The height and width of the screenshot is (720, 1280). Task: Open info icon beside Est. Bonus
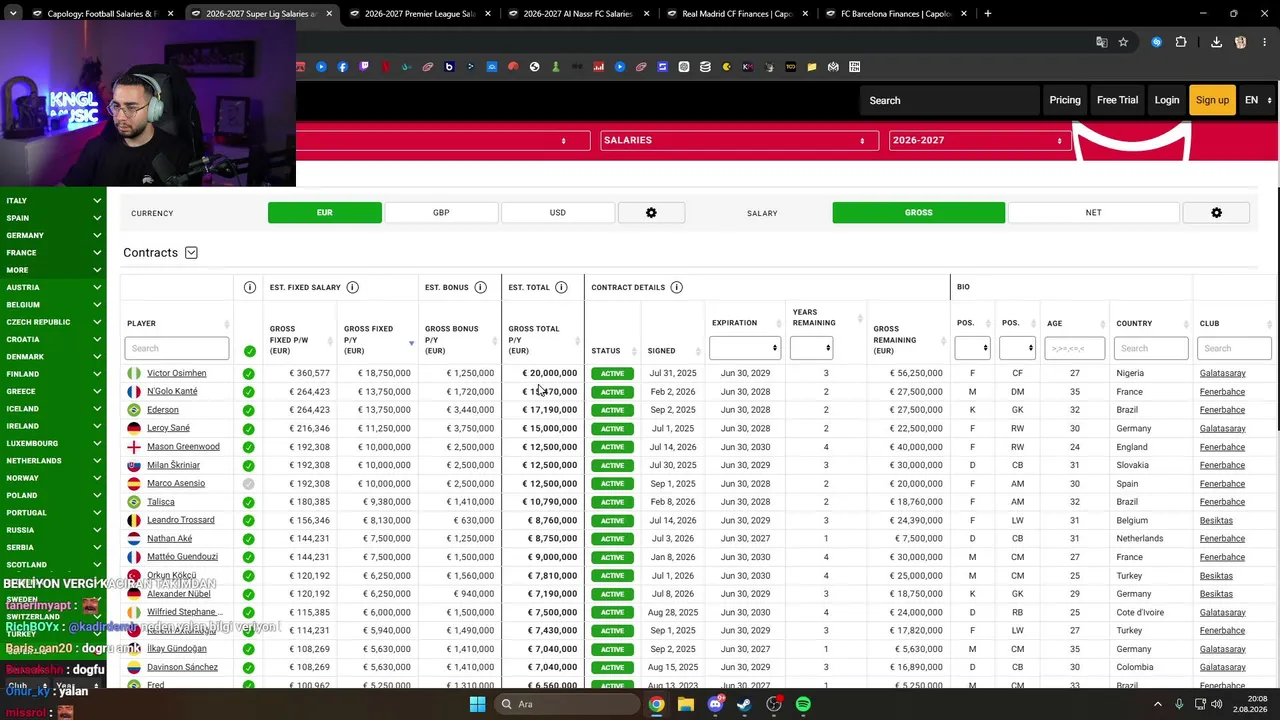click(x=481, y=287)
